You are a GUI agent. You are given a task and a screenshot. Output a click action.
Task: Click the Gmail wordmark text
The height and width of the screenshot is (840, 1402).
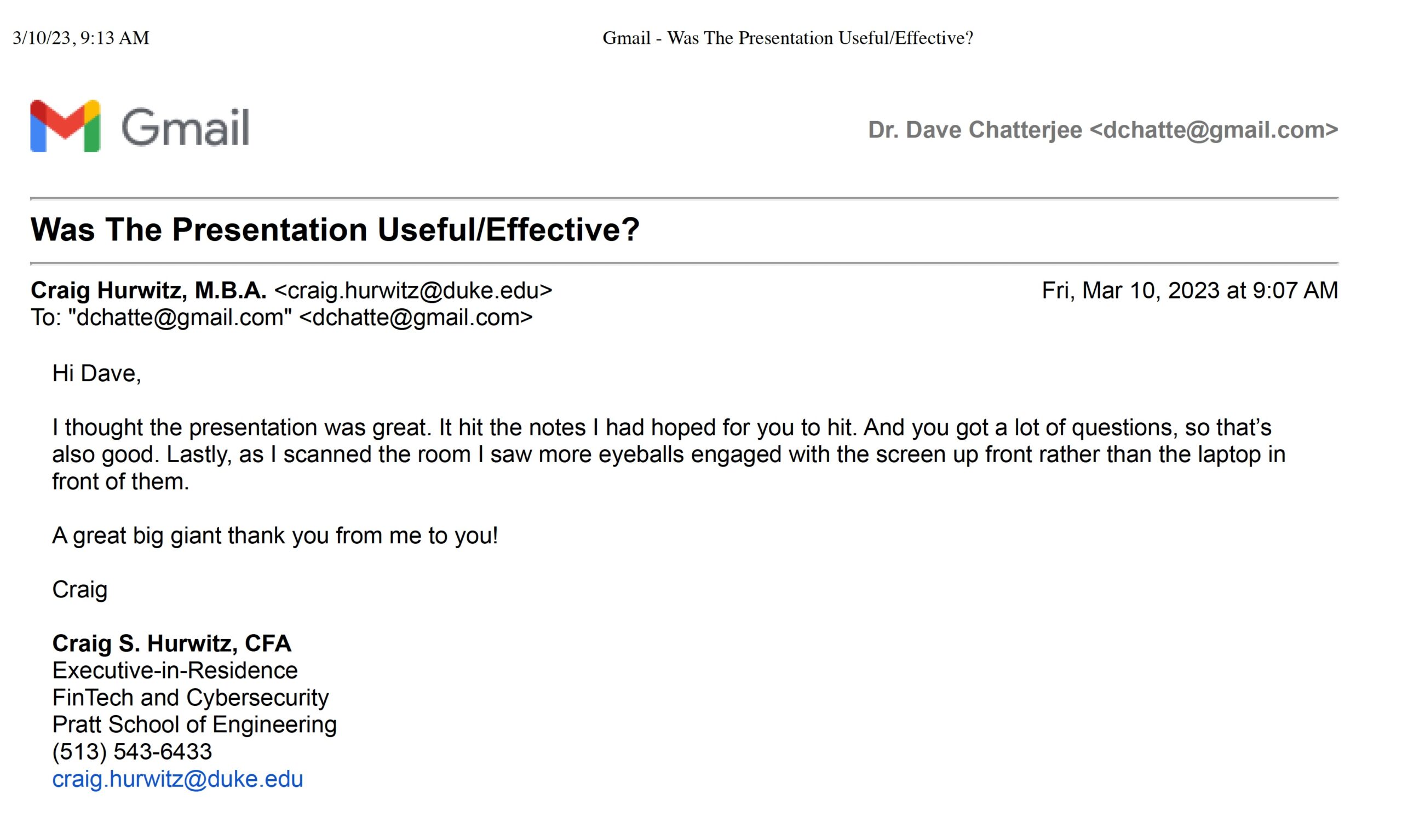click(x=185, y=127)
